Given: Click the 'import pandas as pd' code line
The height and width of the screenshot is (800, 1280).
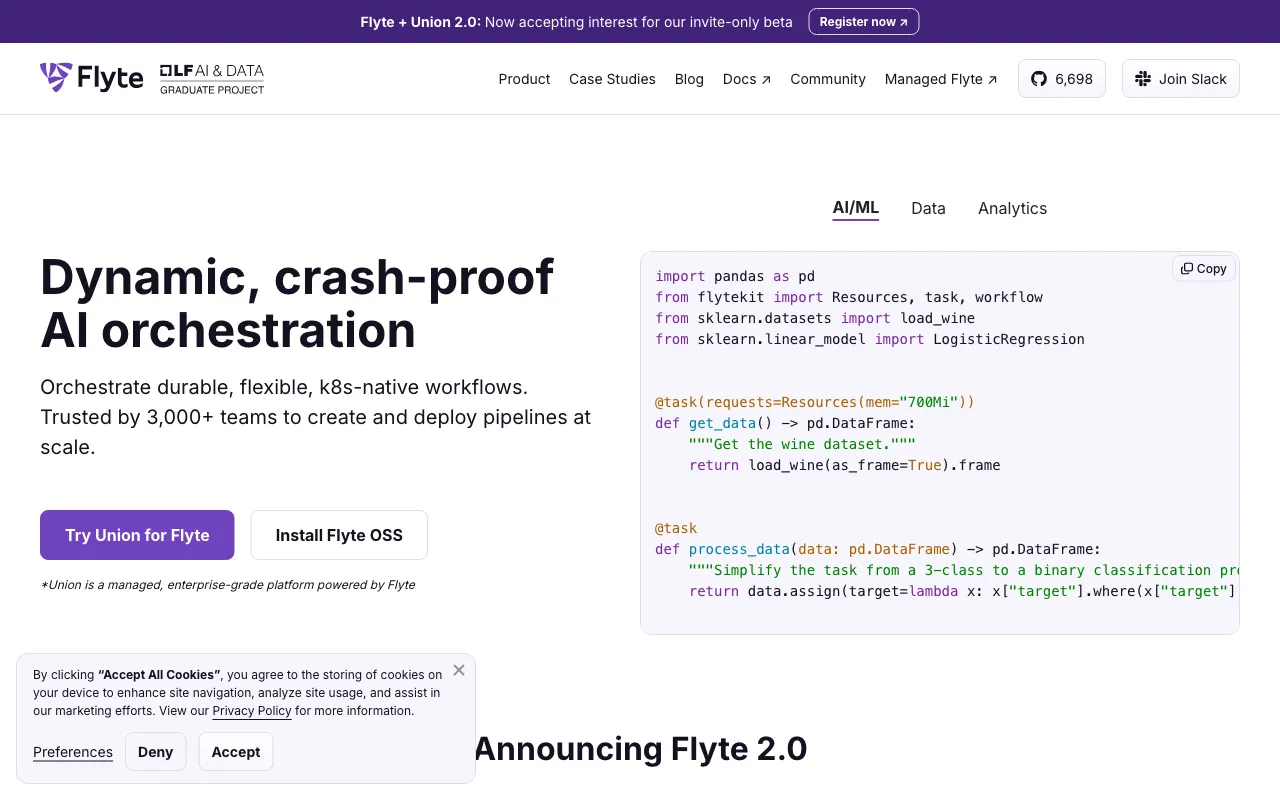Looking at the screenshot, I should [x=735, y=276].
